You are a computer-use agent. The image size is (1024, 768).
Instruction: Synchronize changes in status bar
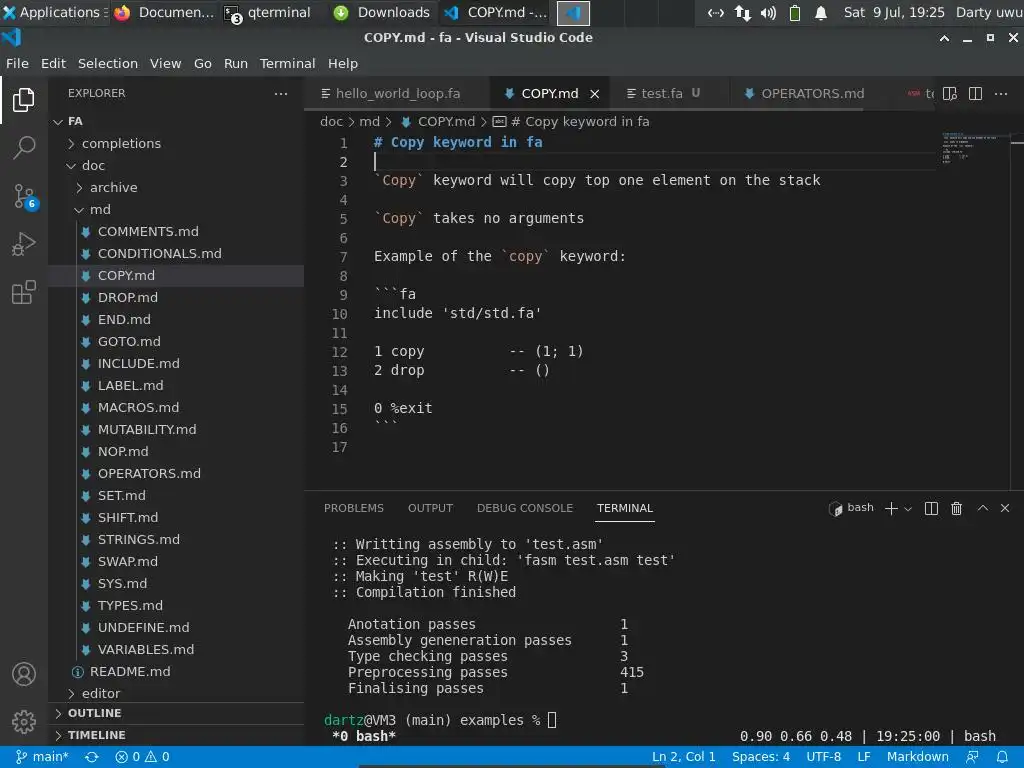coord(92,757)
